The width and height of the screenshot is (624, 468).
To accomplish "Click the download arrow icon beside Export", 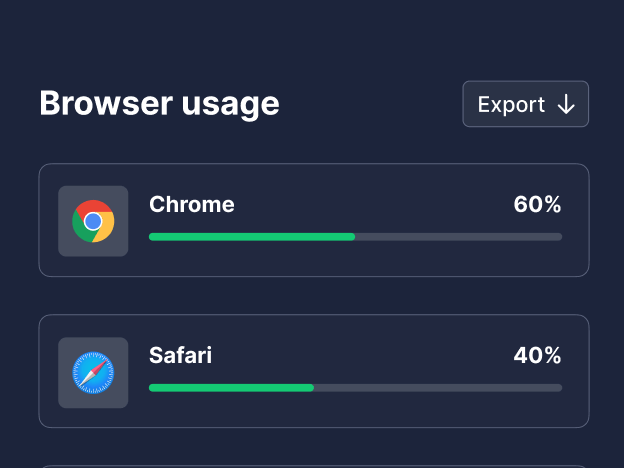I will point(566,105).
